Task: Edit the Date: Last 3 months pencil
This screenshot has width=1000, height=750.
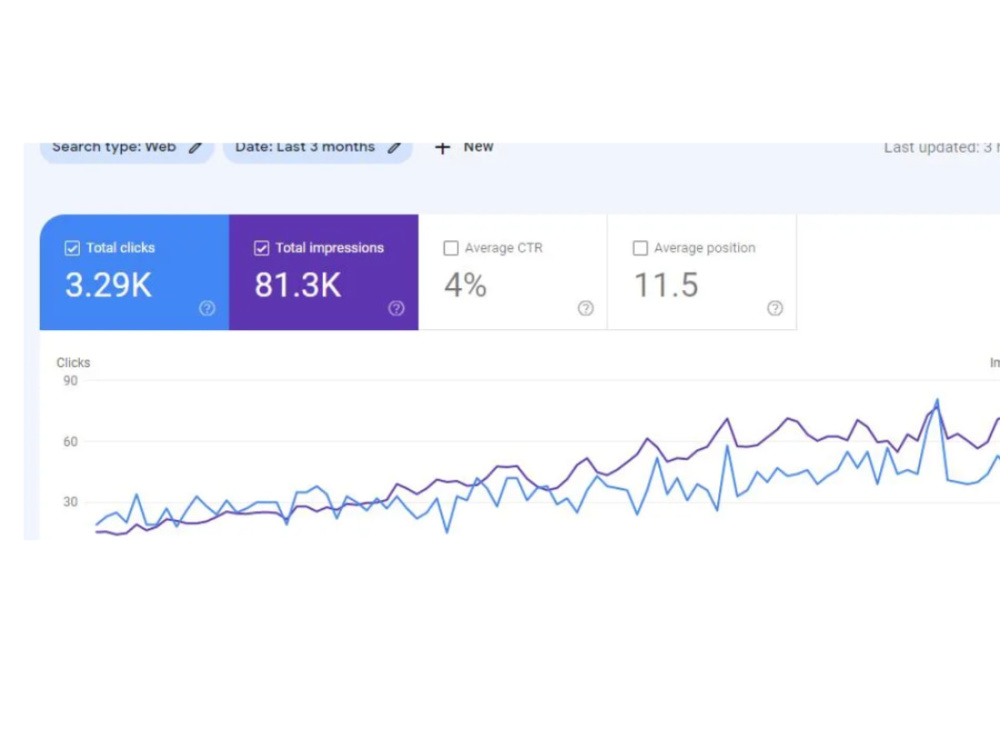Action: pos(395,148)
